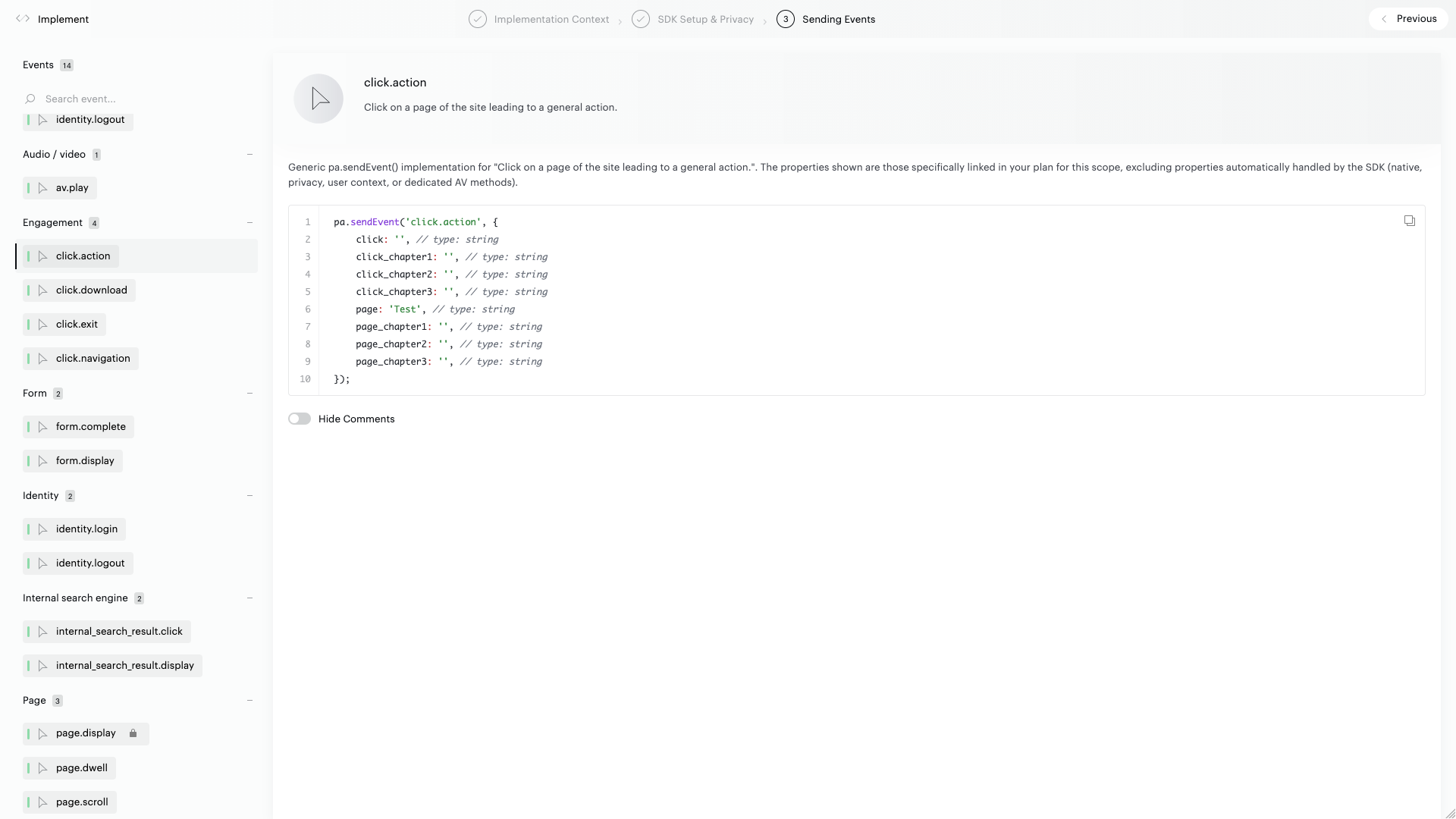Click the av.play event cursor icon

coord(42,188)
